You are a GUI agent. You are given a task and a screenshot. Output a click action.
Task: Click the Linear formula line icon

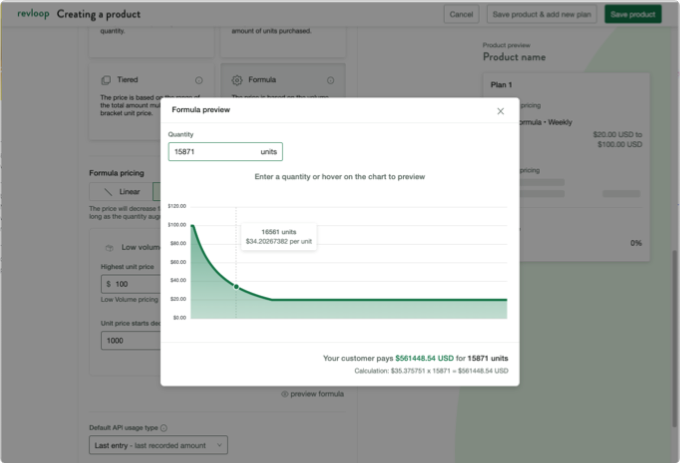click(107, 190)
